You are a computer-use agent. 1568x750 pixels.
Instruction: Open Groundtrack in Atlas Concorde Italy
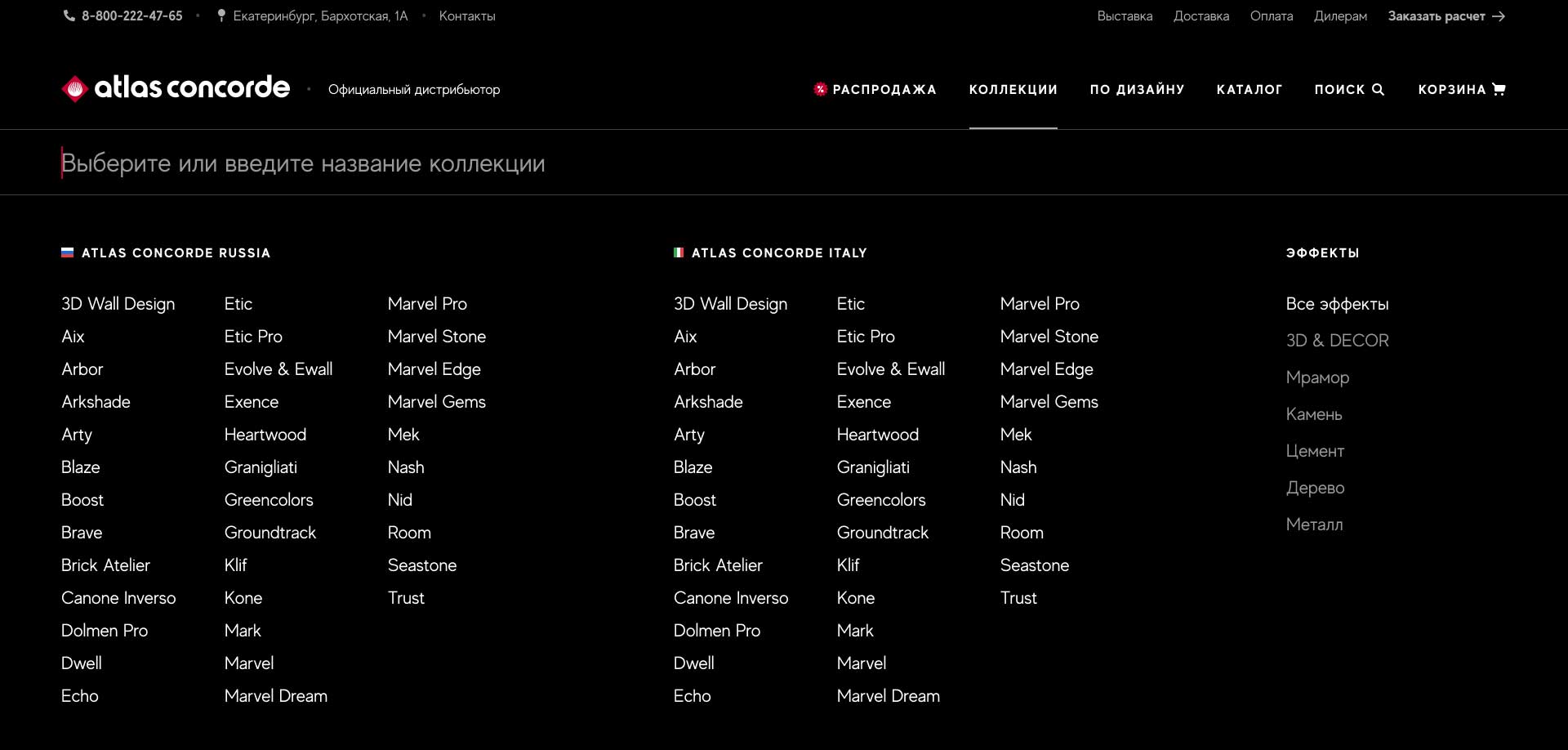[x=883, y=533]
